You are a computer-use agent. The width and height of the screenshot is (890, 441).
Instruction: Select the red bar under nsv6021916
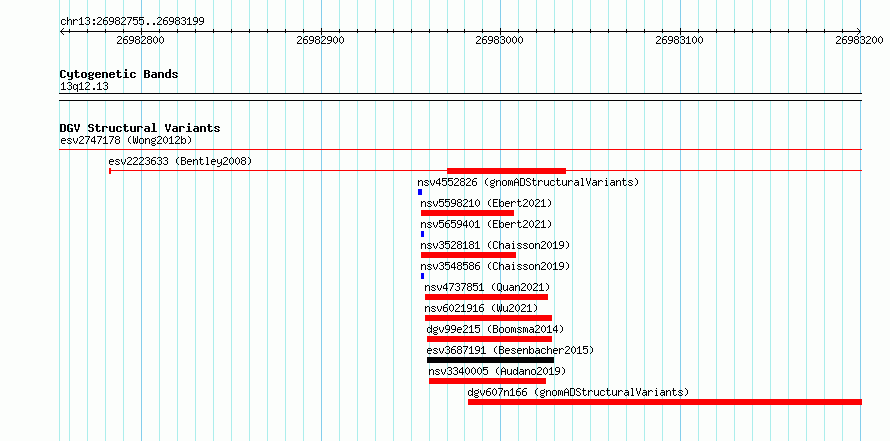click(x=488, y=318)
